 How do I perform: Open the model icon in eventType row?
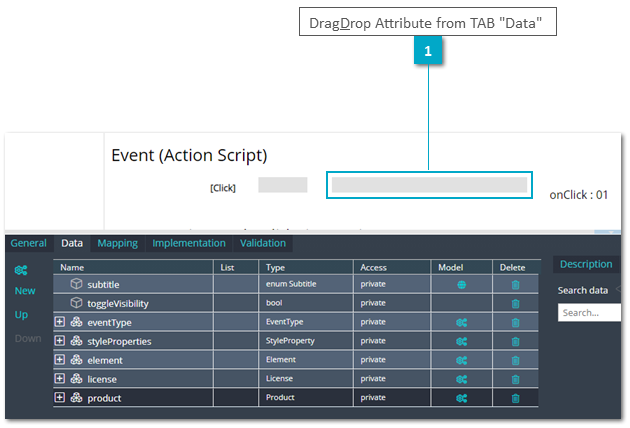pos(462,322)
